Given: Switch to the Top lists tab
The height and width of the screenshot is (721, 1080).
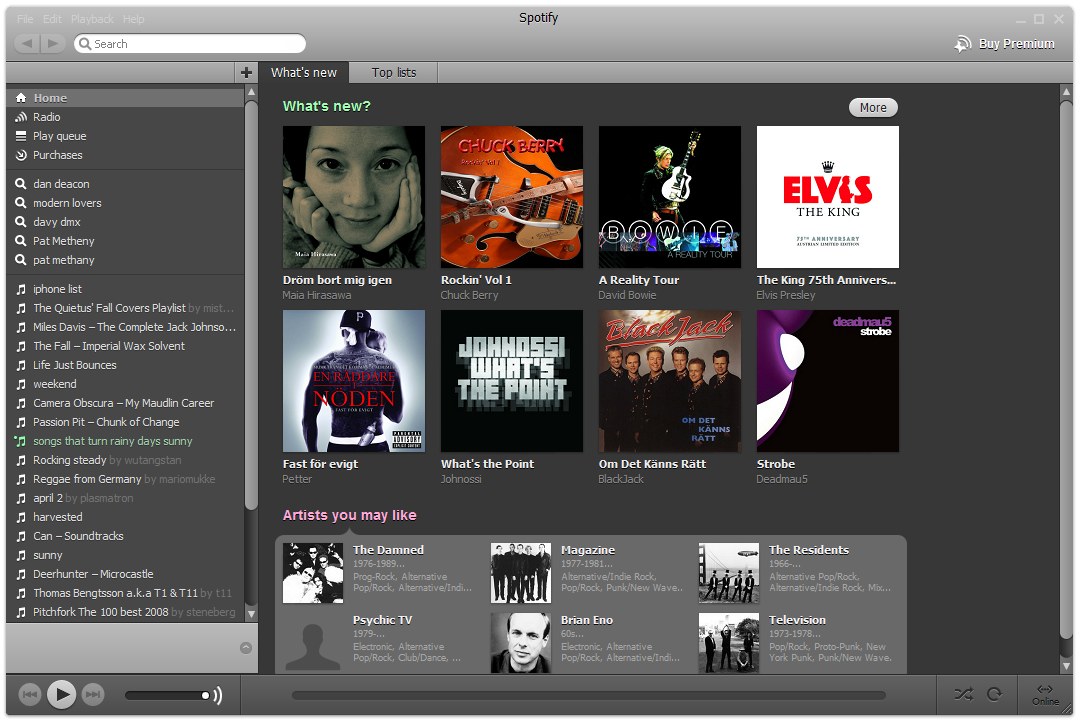Looking at the screenshot, I should pyautogui.click(x=393, y=72).
